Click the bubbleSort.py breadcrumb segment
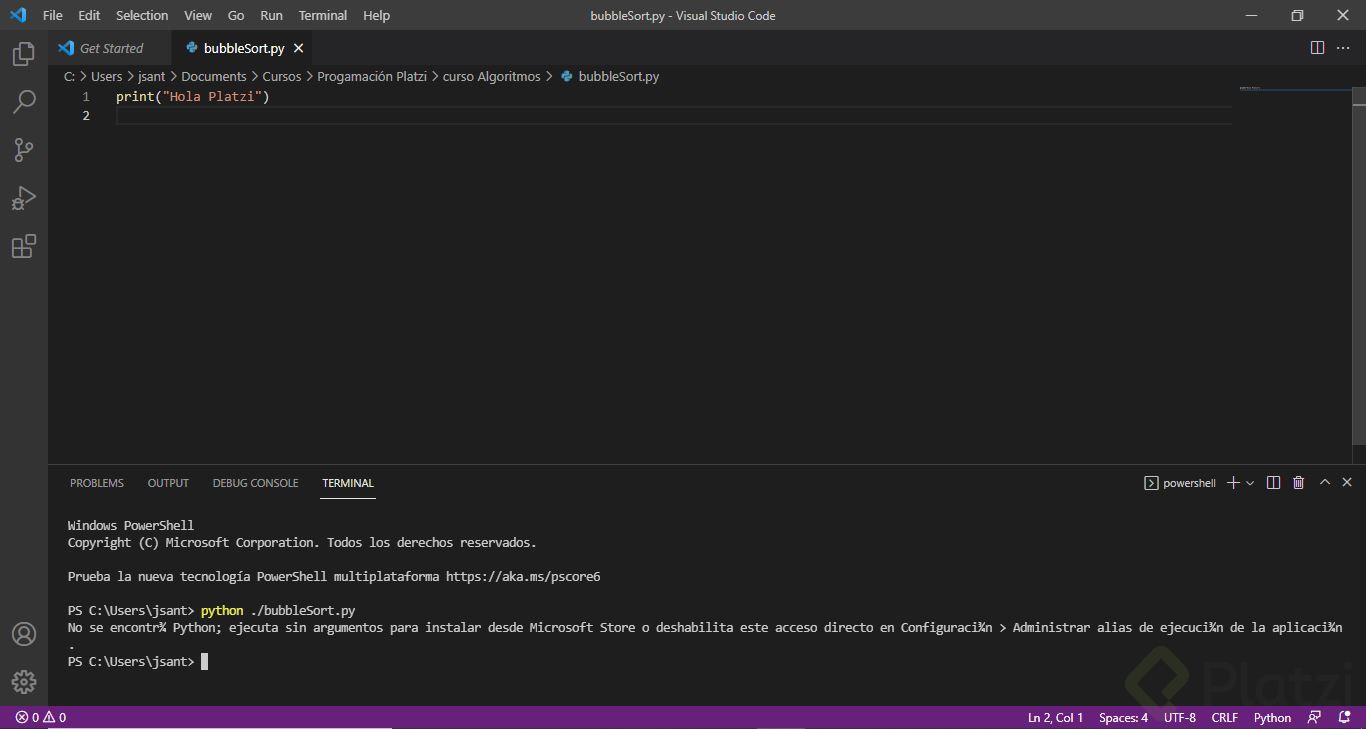The height and width of the screenshot is (729, 1366). (610, 76)
